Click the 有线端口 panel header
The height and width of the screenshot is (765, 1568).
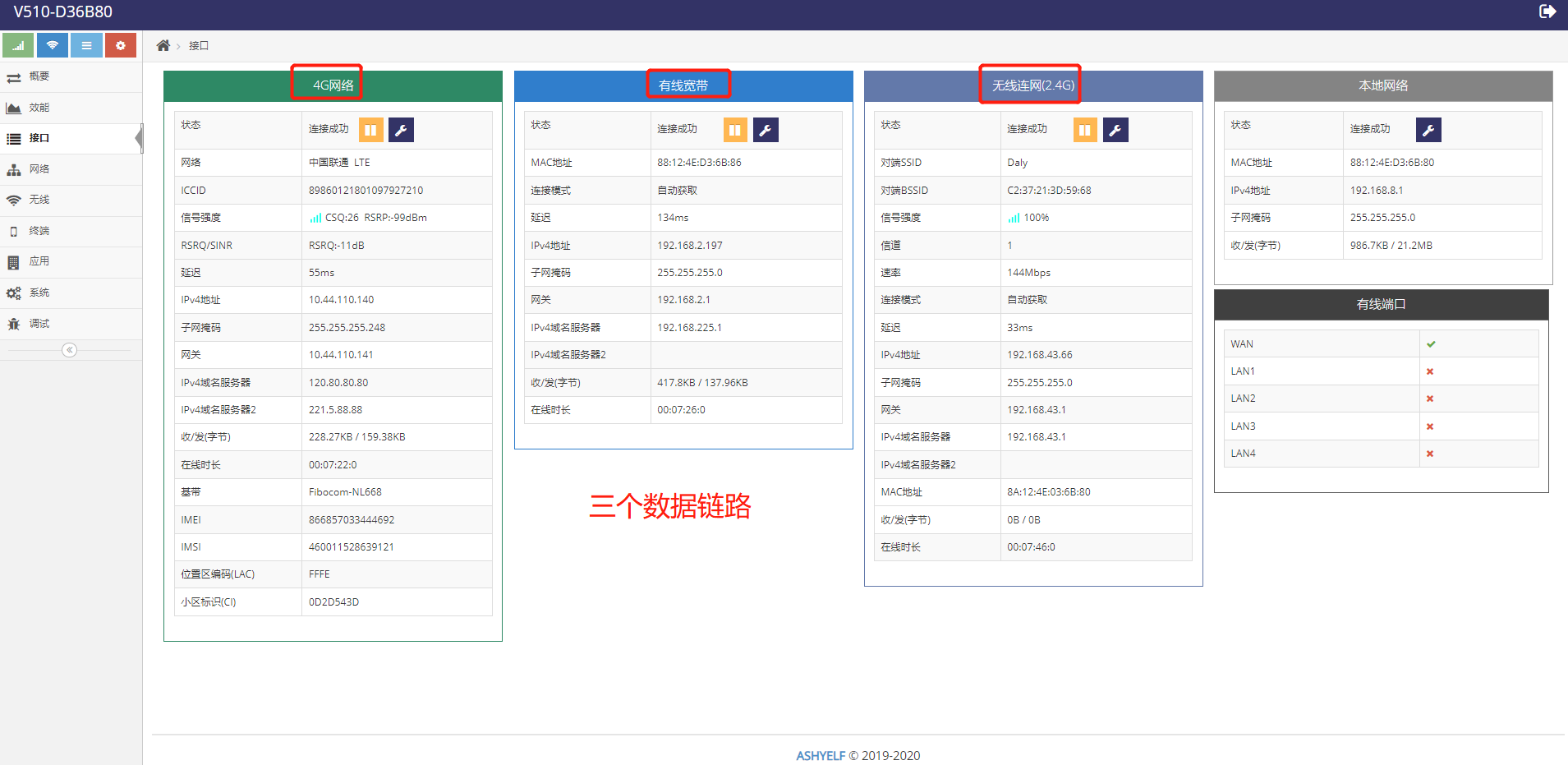pos(1381,305)
